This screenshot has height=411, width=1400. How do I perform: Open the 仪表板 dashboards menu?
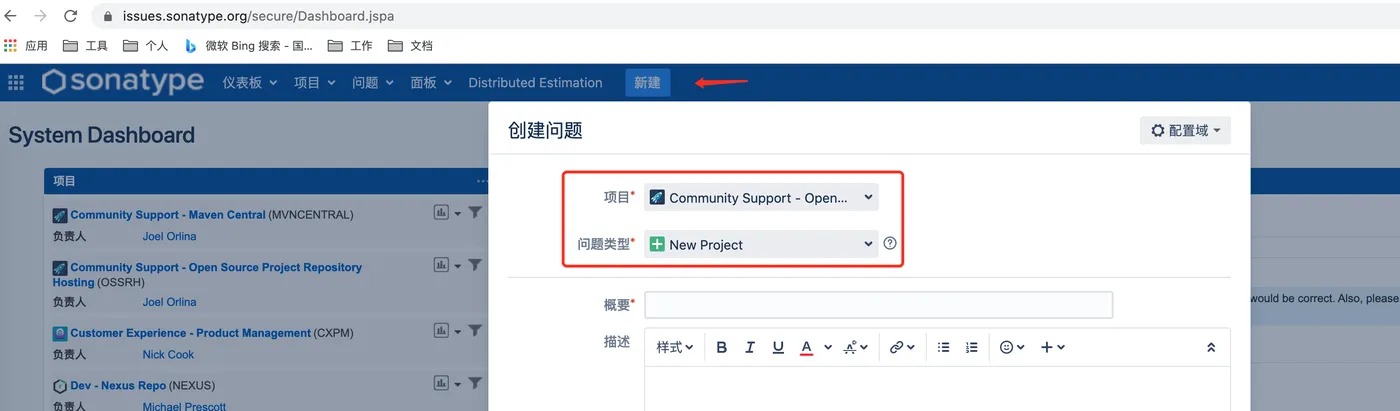pyautogui.click(x=249, y=83)
